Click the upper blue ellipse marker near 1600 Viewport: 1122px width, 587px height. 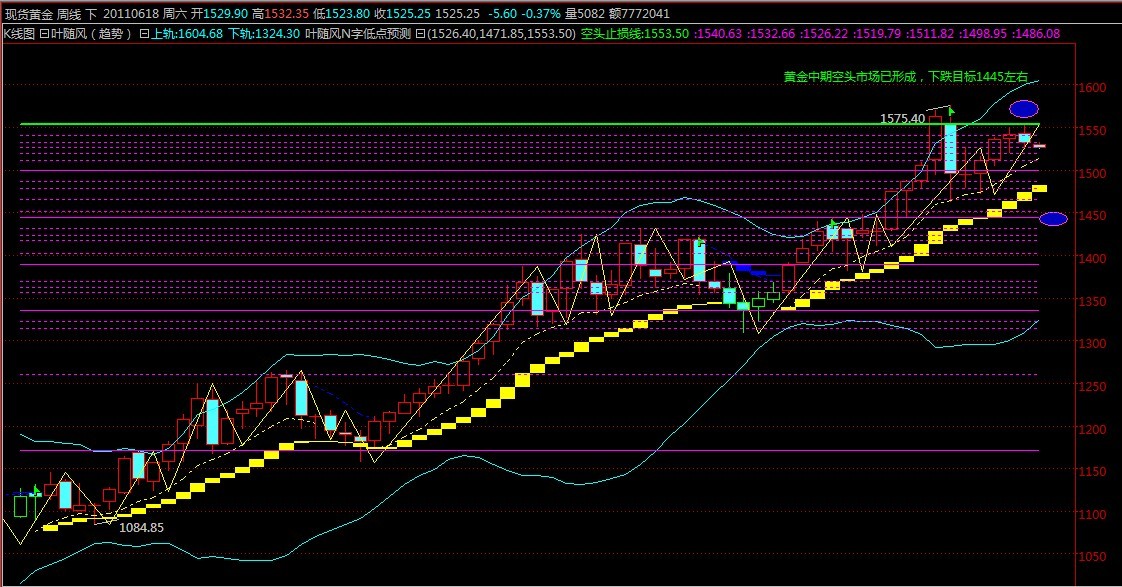click(1023, 108)
